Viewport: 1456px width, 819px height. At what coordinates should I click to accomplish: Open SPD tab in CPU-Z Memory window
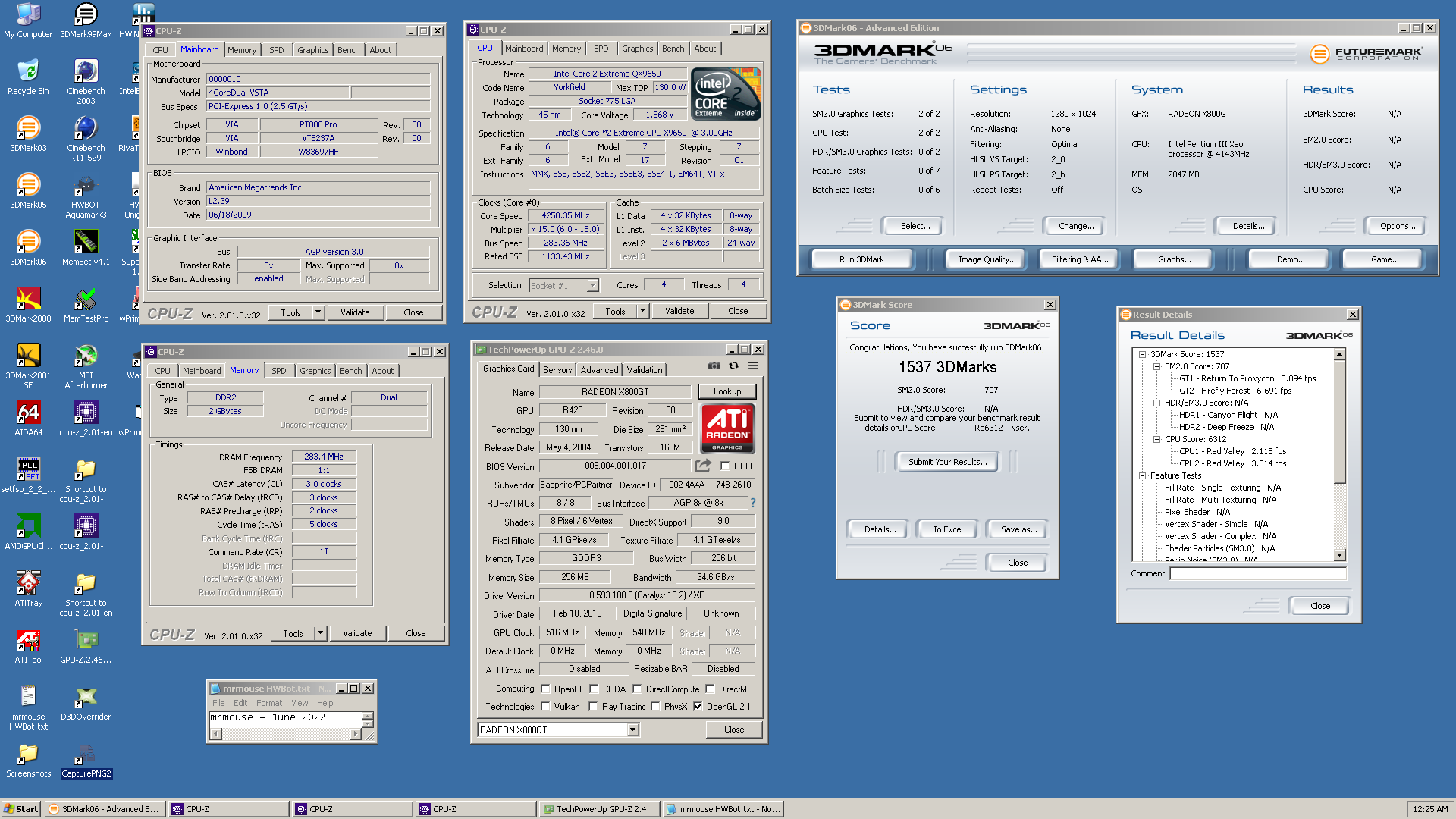click(x=279, y=371)
